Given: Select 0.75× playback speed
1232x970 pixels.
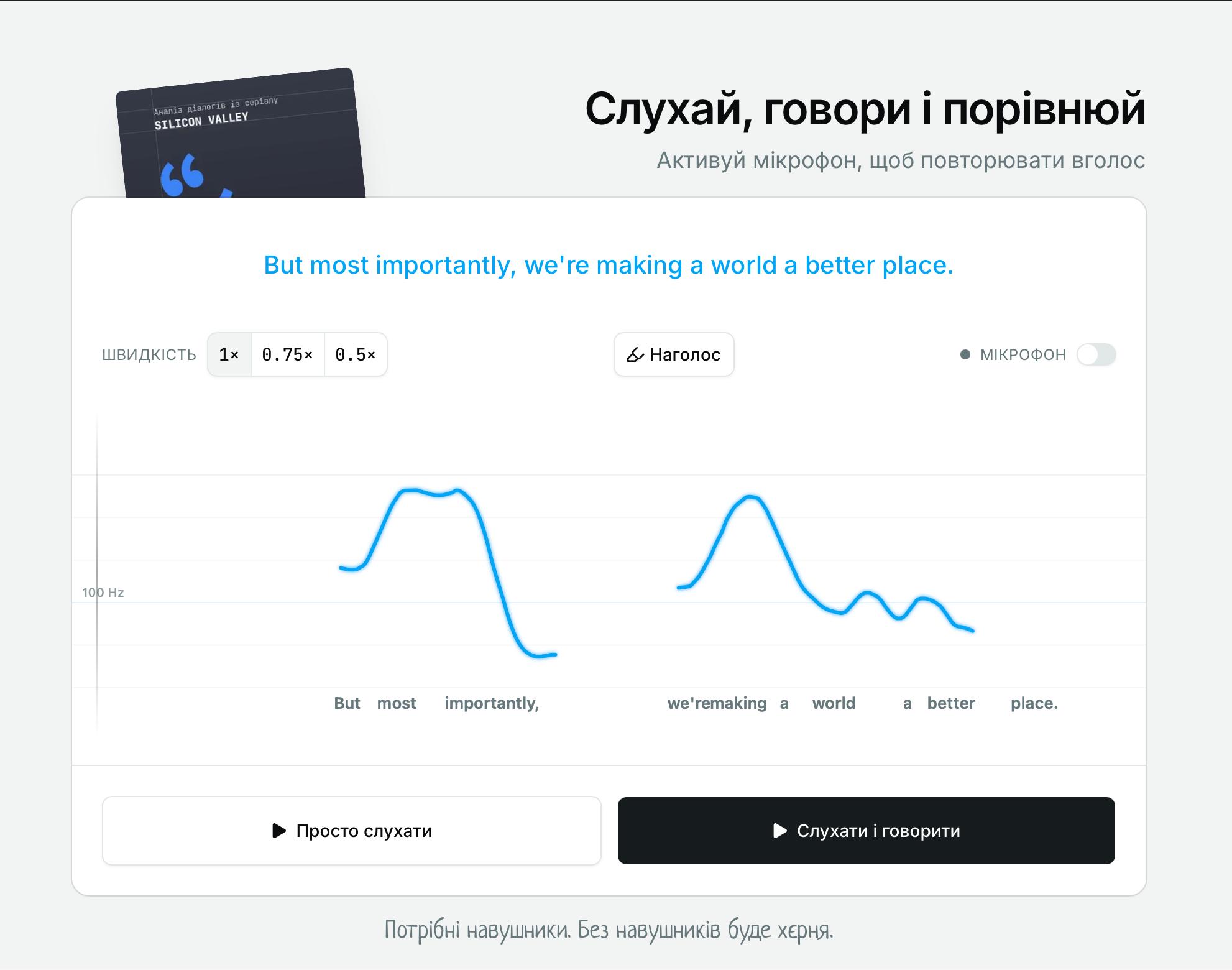Looking at the screenshot, I should (x=287, y=354).
